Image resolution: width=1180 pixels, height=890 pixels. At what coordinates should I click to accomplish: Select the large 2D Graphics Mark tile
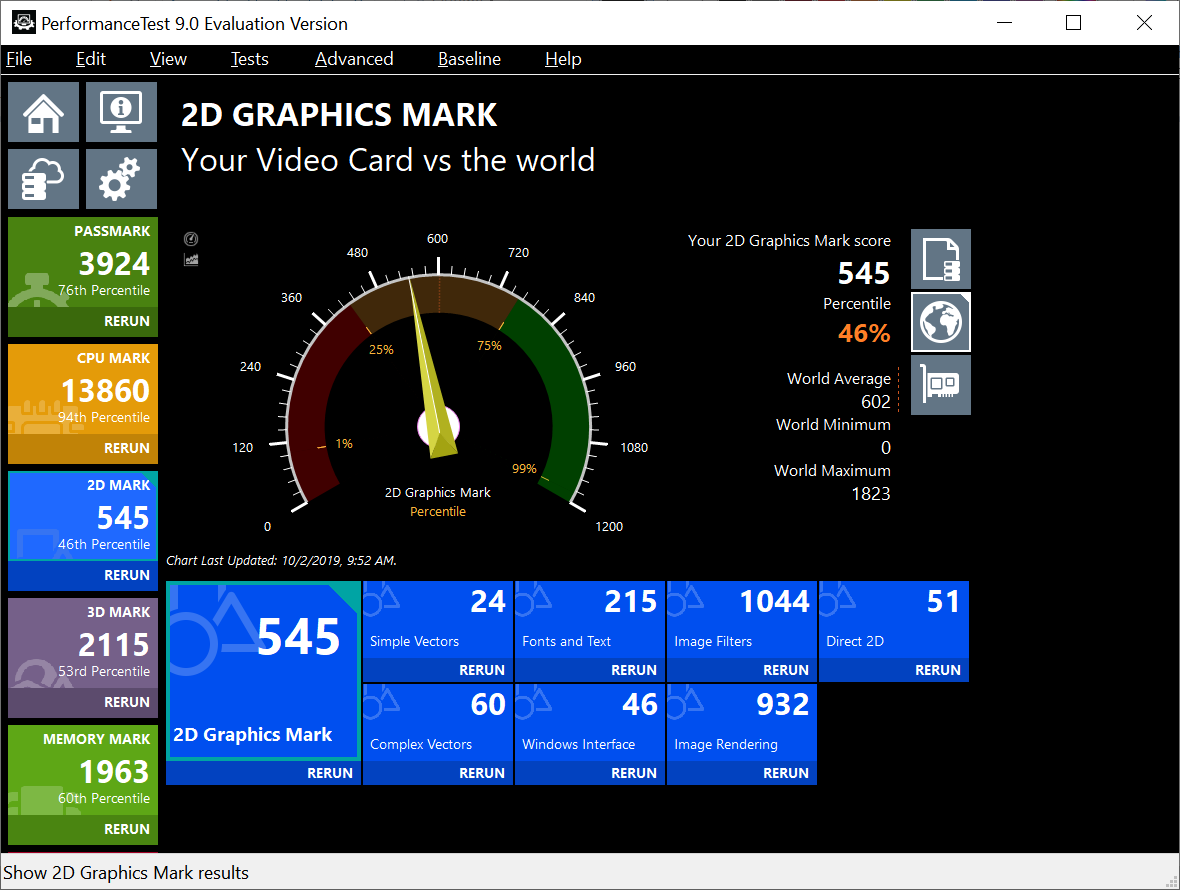[263, 670]
